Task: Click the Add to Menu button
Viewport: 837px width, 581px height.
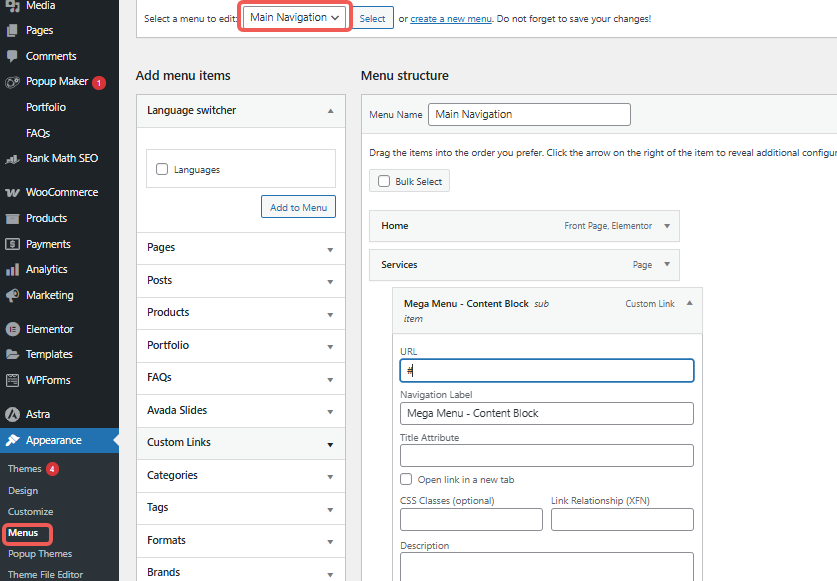Action: 298,207
